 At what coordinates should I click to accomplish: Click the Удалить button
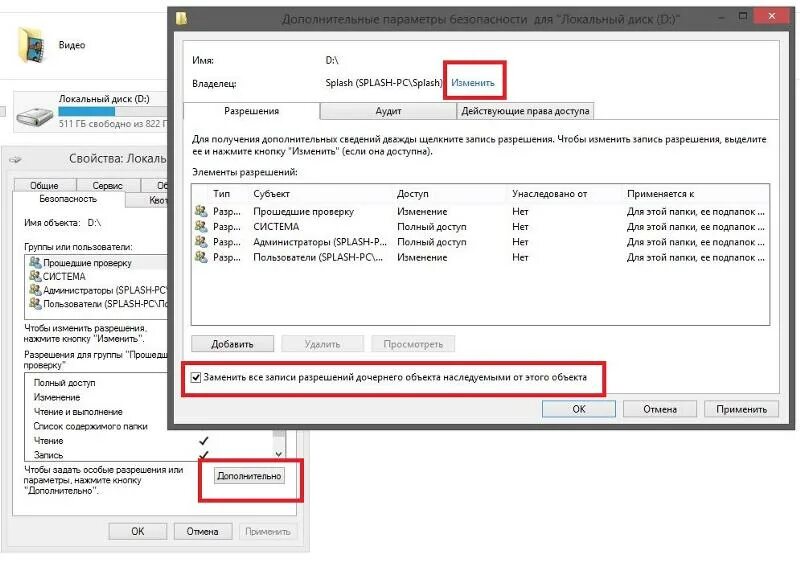coord(322,344)
